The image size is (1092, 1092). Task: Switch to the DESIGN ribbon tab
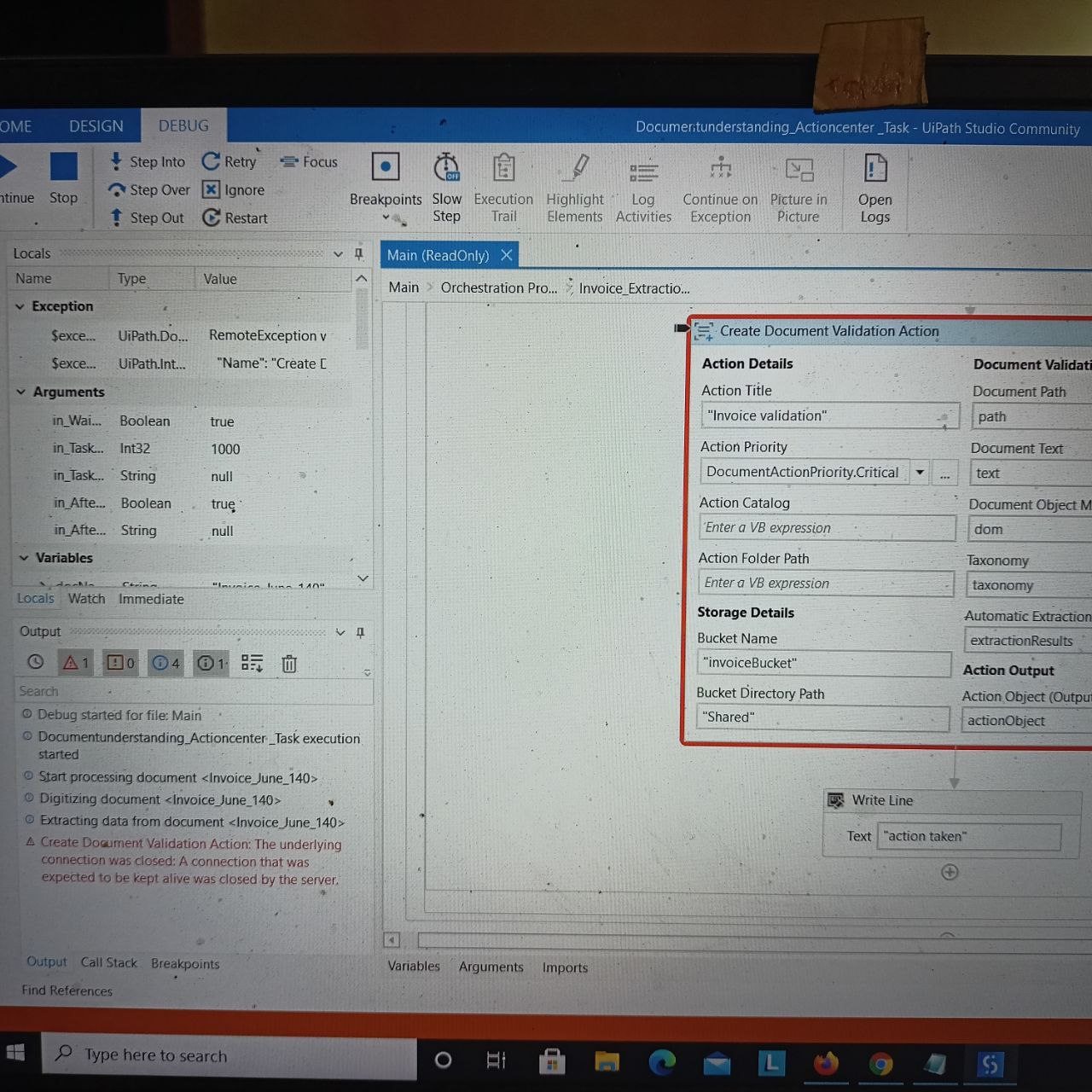click(96, 126)
